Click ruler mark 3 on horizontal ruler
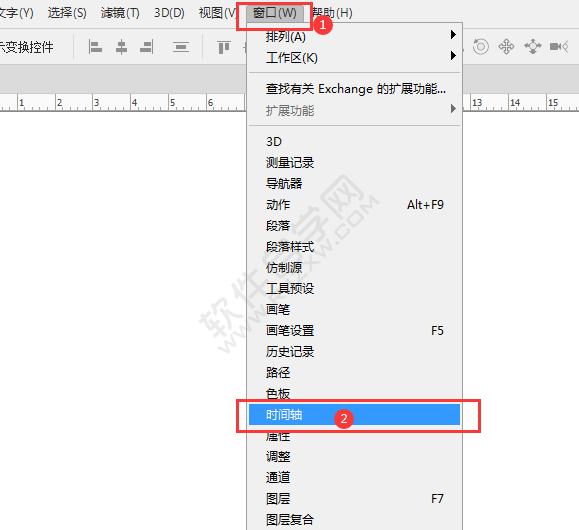The width and height of the screenshot is (579, 530). (x=96, y=102)
